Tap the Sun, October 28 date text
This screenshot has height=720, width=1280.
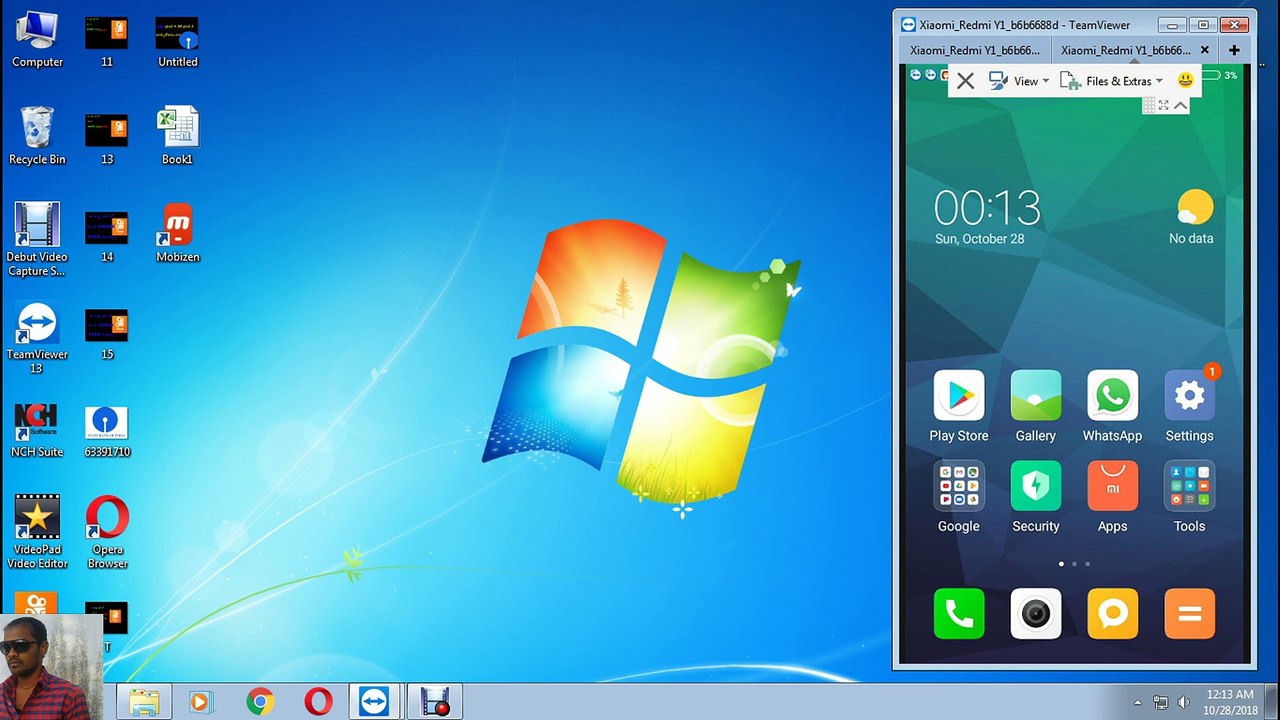pos(979,239)
